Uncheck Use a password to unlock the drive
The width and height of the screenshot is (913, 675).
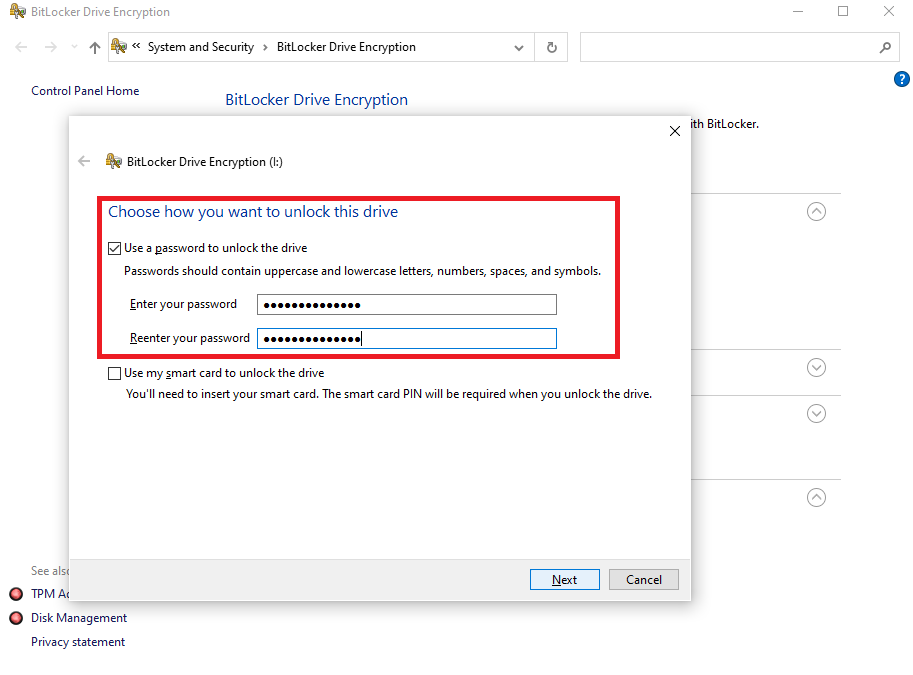[x=115, y=247]
